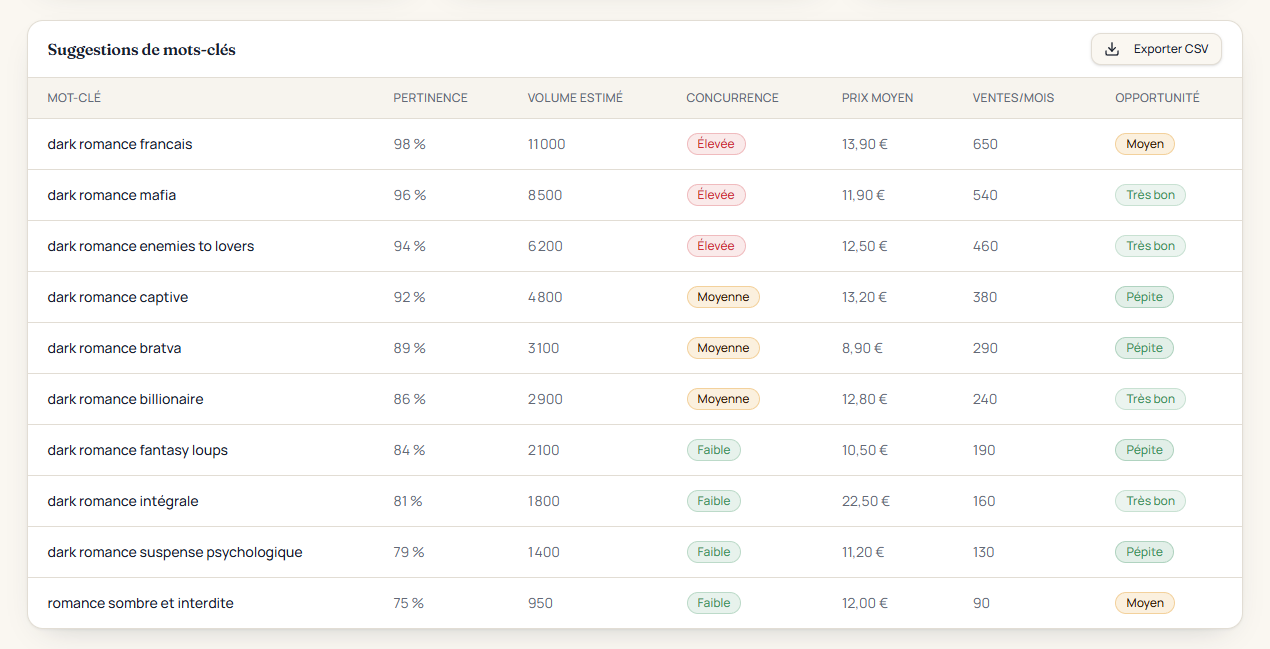Click the "dark romance intégrale" keyword
The width and height of the screenshot is (1270, 649).
point(123,501)
